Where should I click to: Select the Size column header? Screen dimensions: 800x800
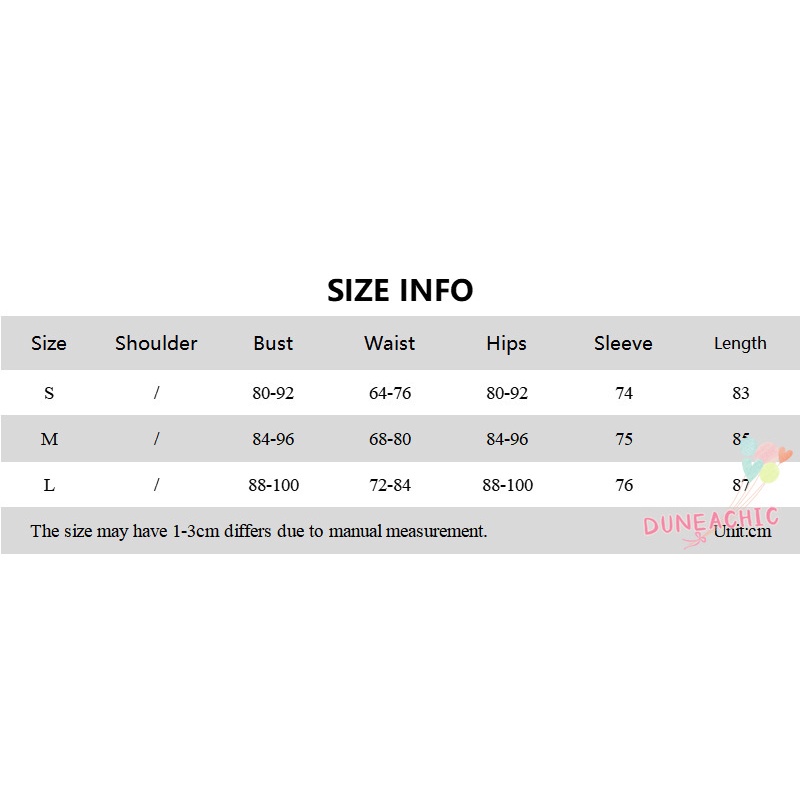49,343
